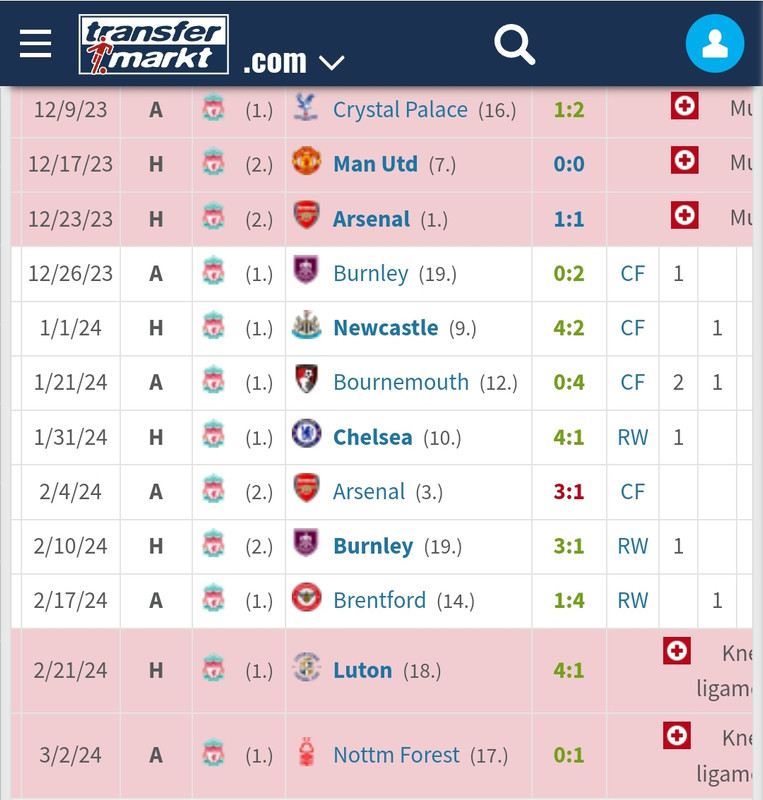The width and height of the screenshot is (763, 800).
Task: Open the Nottm Forest team link
Action: click(396, 755)
